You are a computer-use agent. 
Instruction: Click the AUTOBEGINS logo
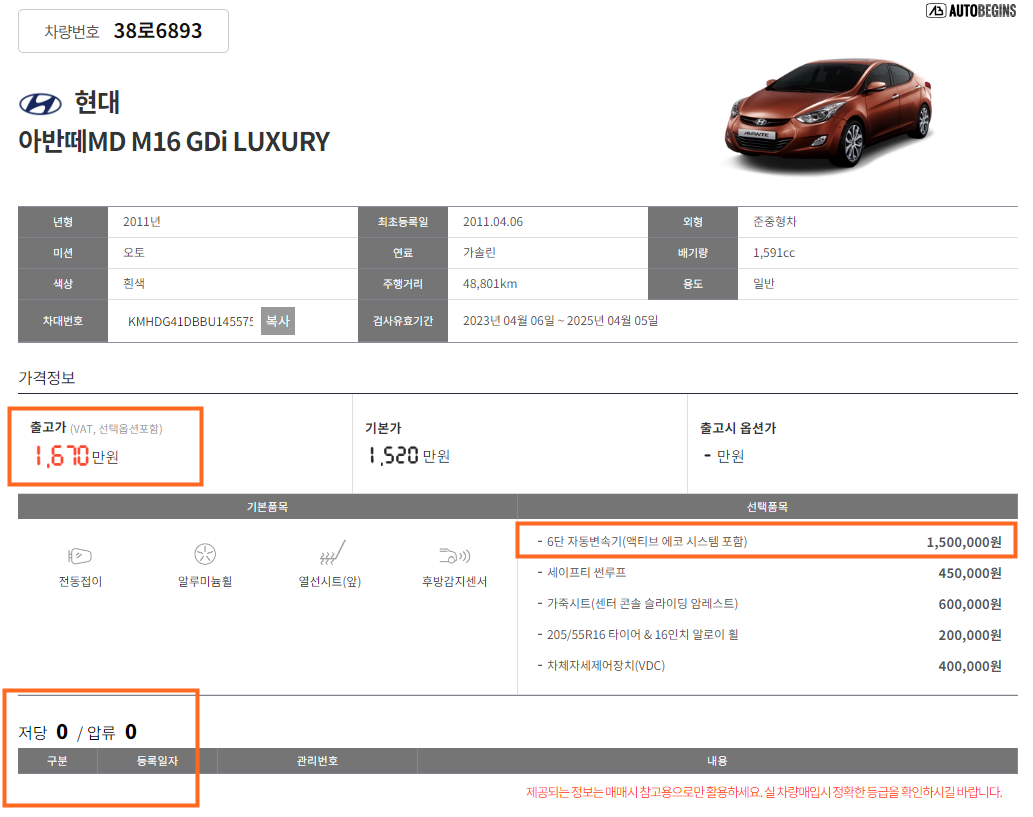[x=970, y=11]
